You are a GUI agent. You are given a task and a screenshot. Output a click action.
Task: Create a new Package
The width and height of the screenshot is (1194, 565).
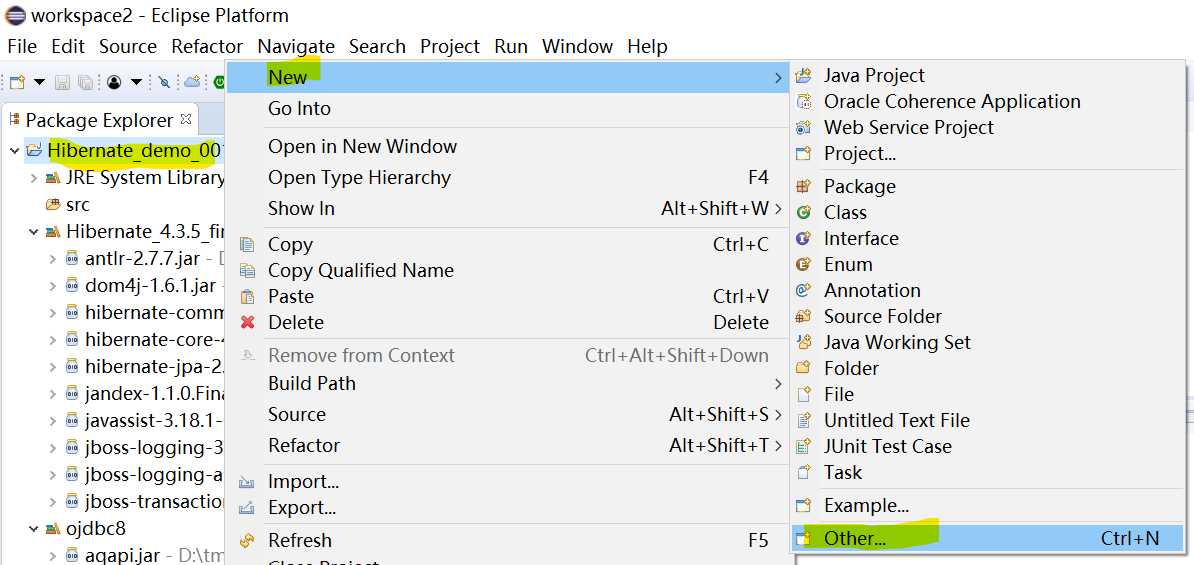pos(987,187)
